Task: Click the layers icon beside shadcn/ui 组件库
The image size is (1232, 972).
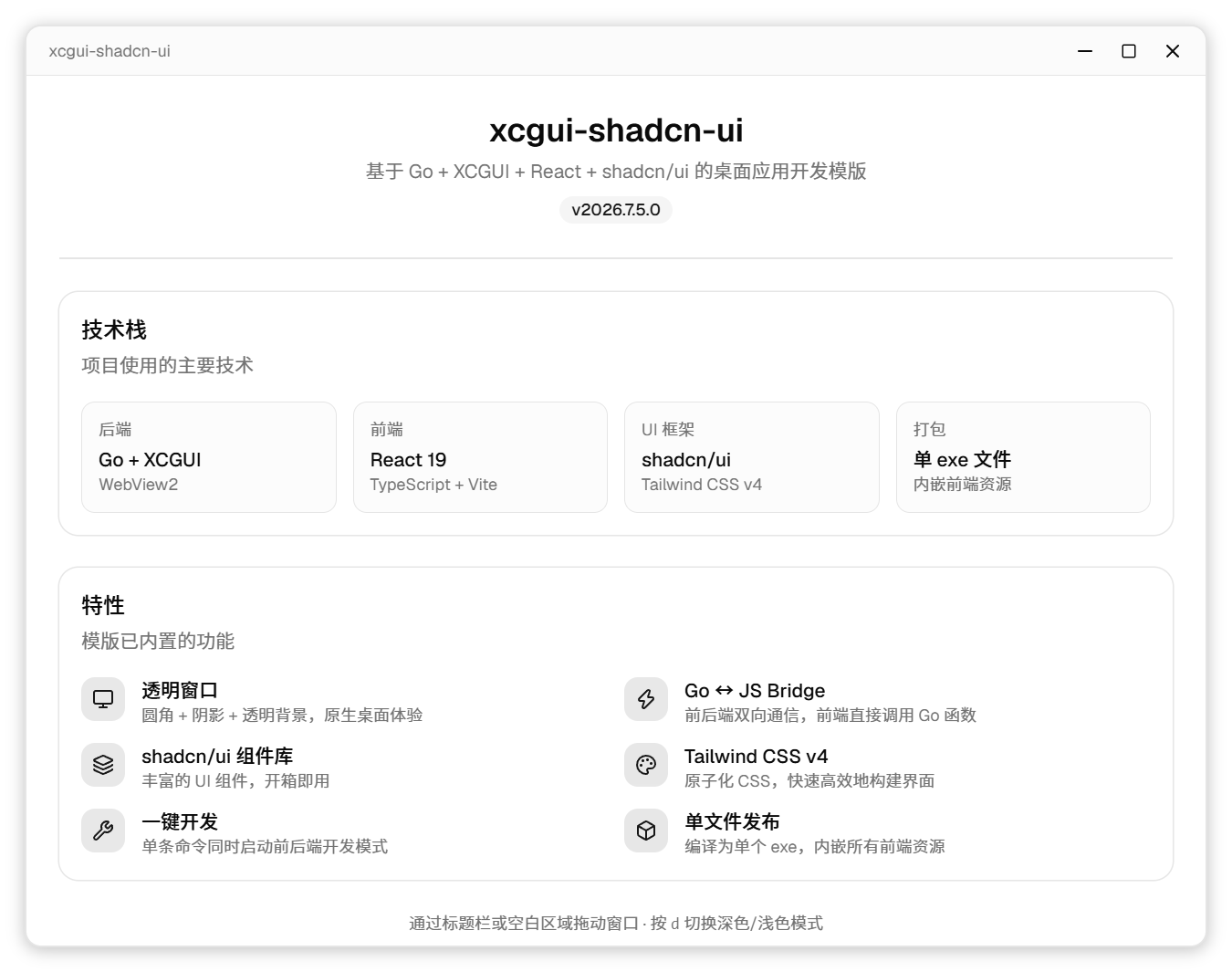Action: coord(103,765)
